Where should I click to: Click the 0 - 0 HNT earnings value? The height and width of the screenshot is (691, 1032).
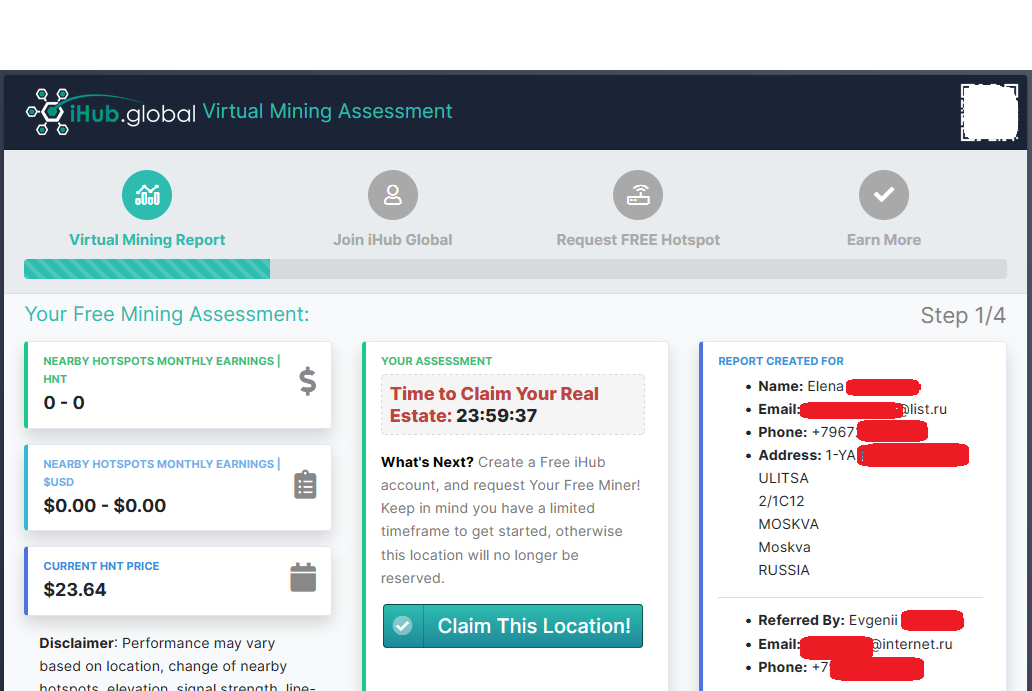[64, 403]
